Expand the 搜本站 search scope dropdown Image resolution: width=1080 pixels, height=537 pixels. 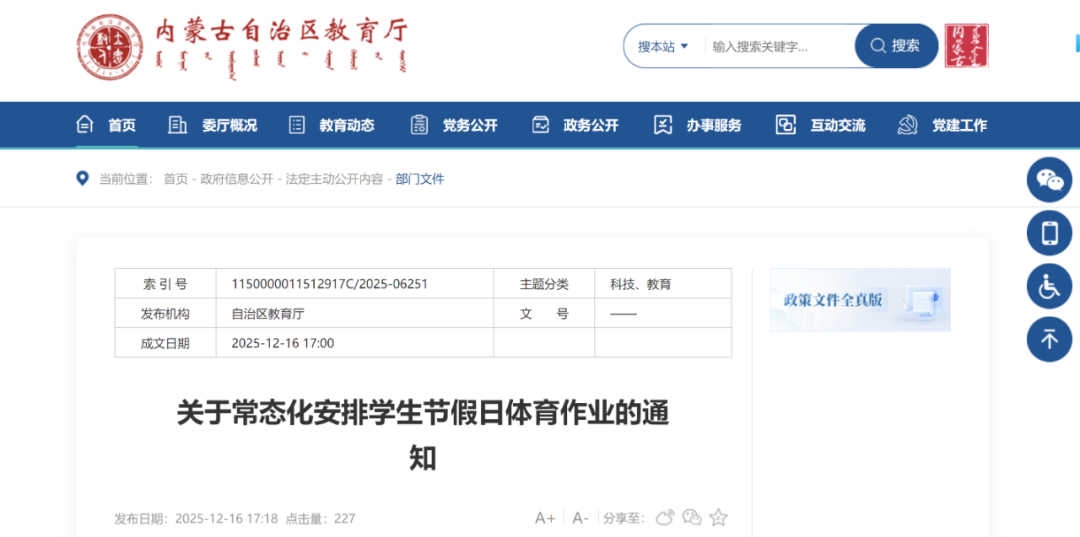coord(663,46)
